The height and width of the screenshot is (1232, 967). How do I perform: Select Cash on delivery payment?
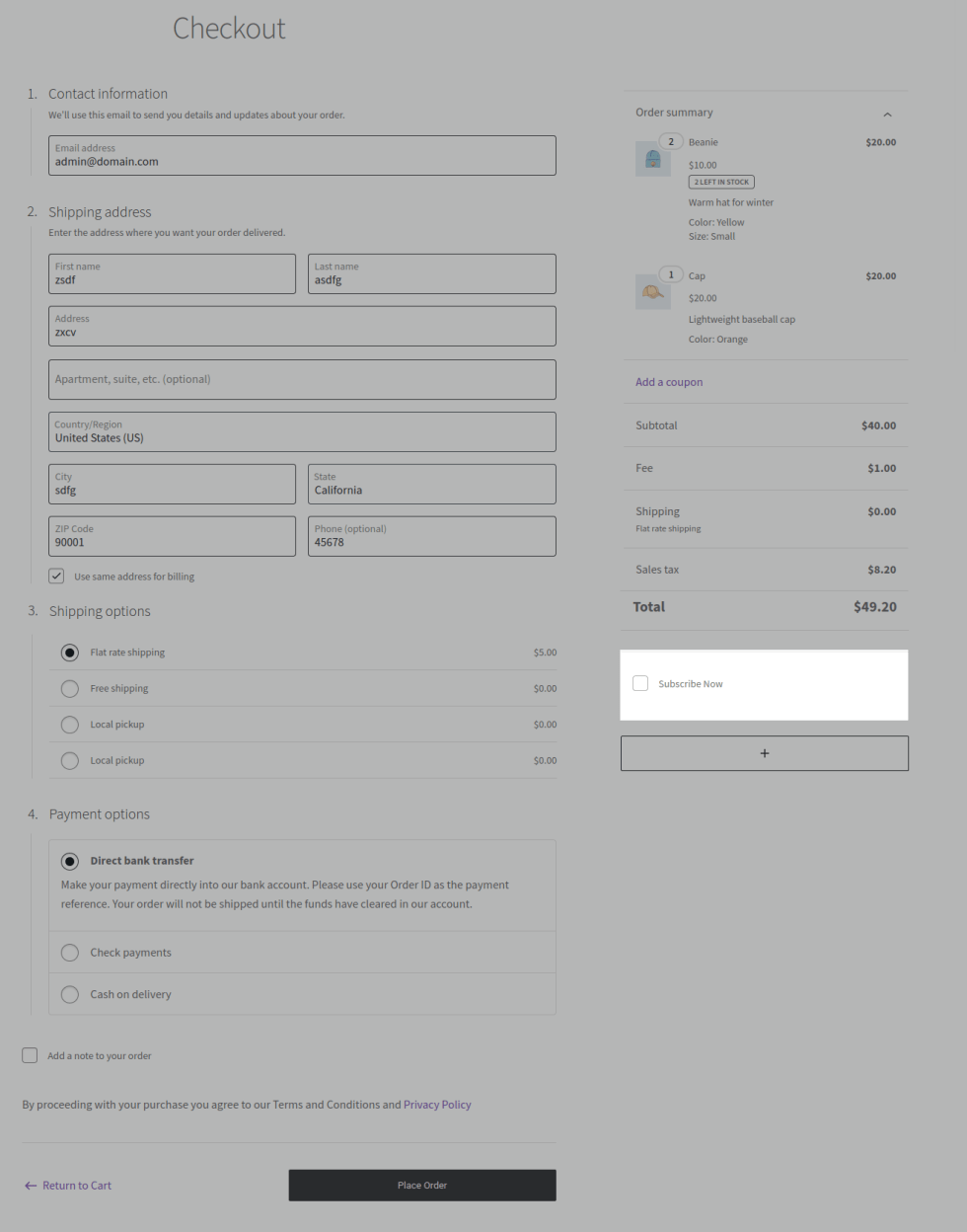pyautogui.click(x=70, y=994)
